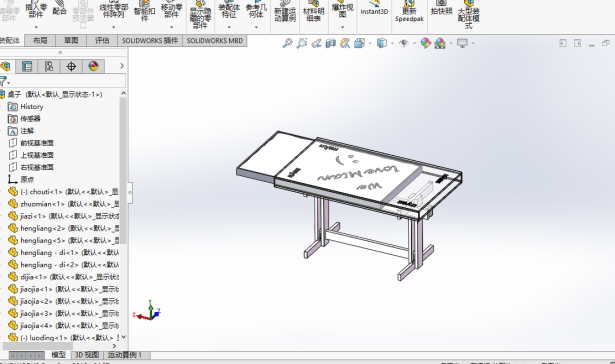Expand manager tabs with right chevron arrow
This screenshot has width=615, height=364.
(122, 66)
